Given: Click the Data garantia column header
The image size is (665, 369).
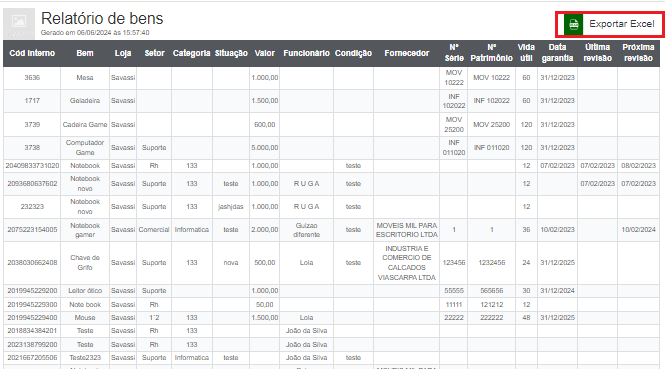Looking at the screenshot, I should pyautogui.click(x=557, y=53).
